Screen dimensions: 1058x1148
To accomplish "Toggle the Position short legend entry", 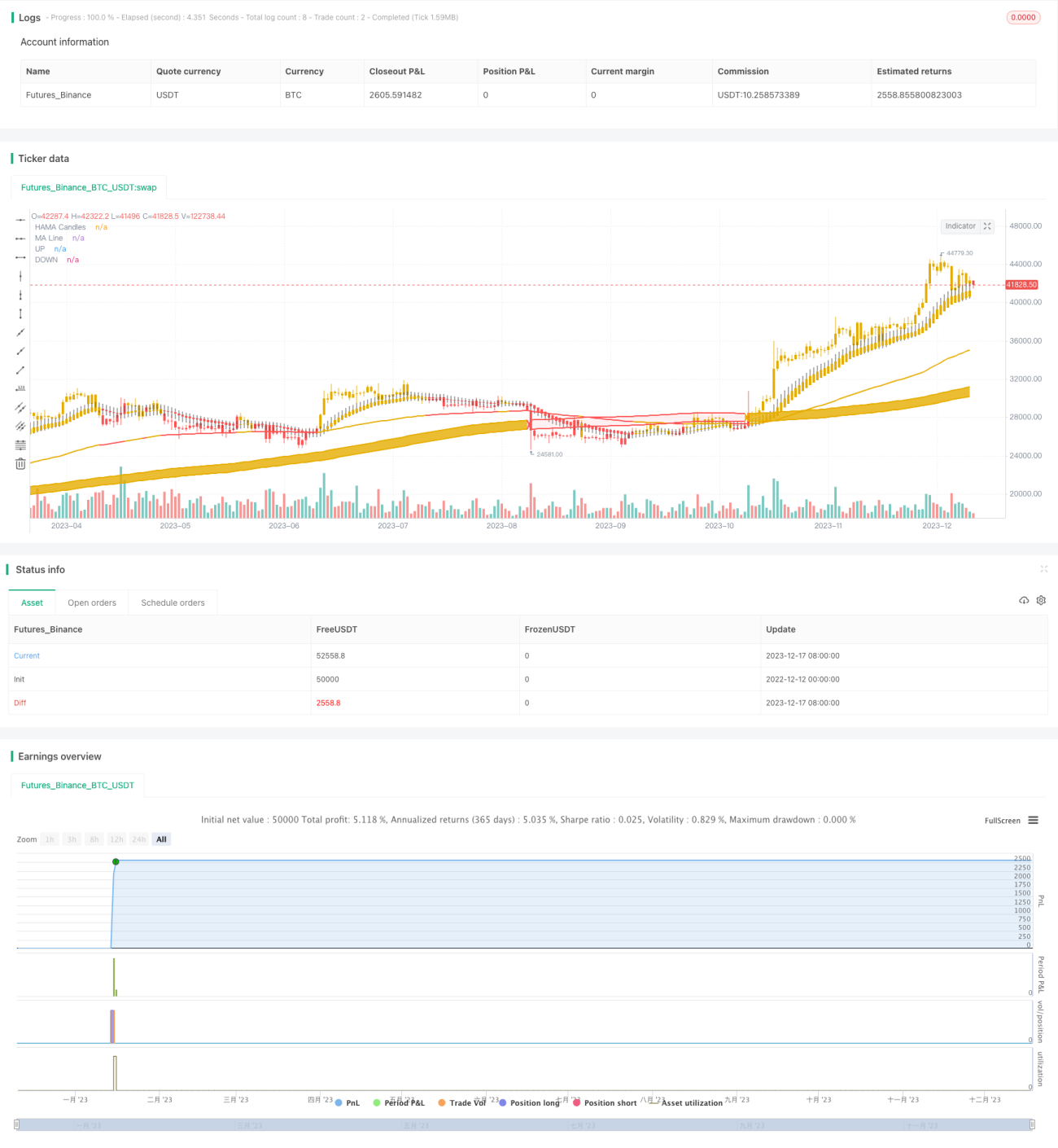I will pos(604,1102).
